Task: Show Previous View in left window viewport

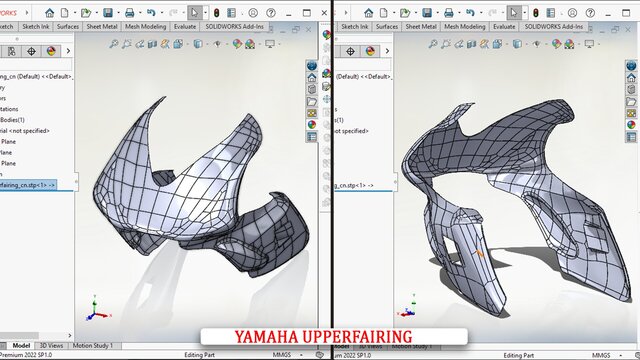Action: click(x=140, y=44)
